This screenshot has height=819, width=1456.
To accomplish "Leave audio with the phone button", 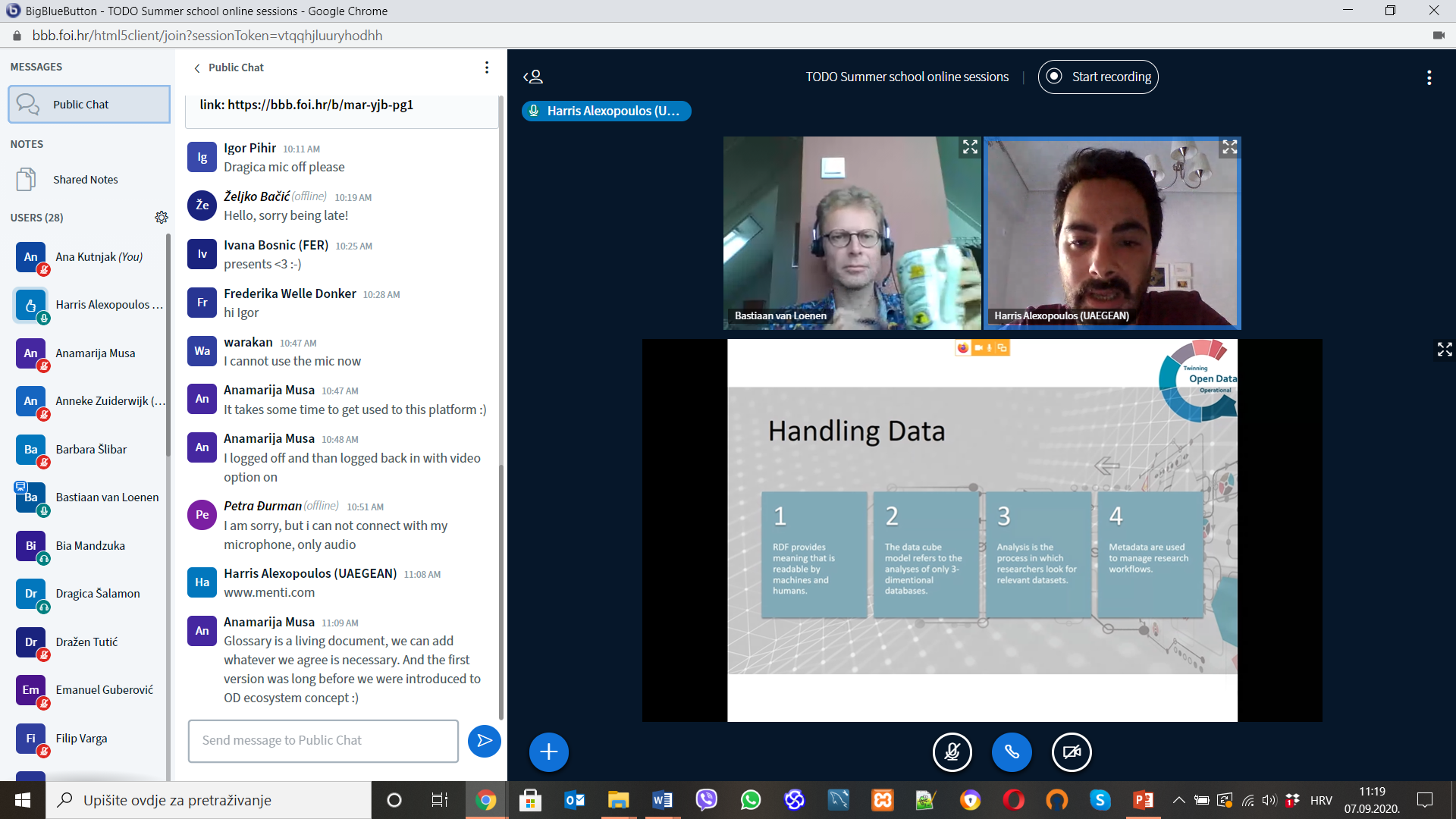I will pyautogui.click(x=1012, y=752).
